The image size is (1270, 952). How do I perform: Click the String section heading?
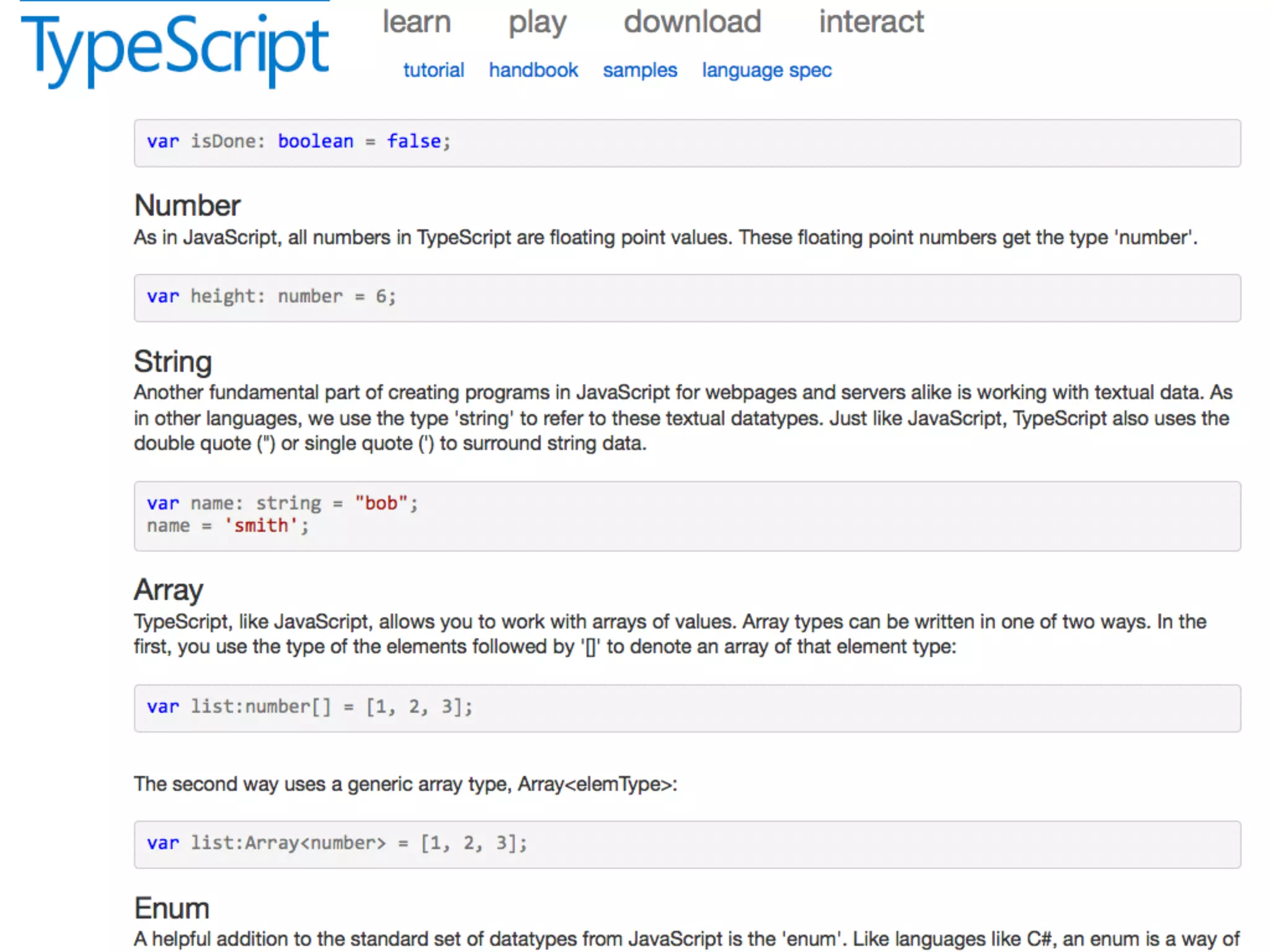coord(173,361)
